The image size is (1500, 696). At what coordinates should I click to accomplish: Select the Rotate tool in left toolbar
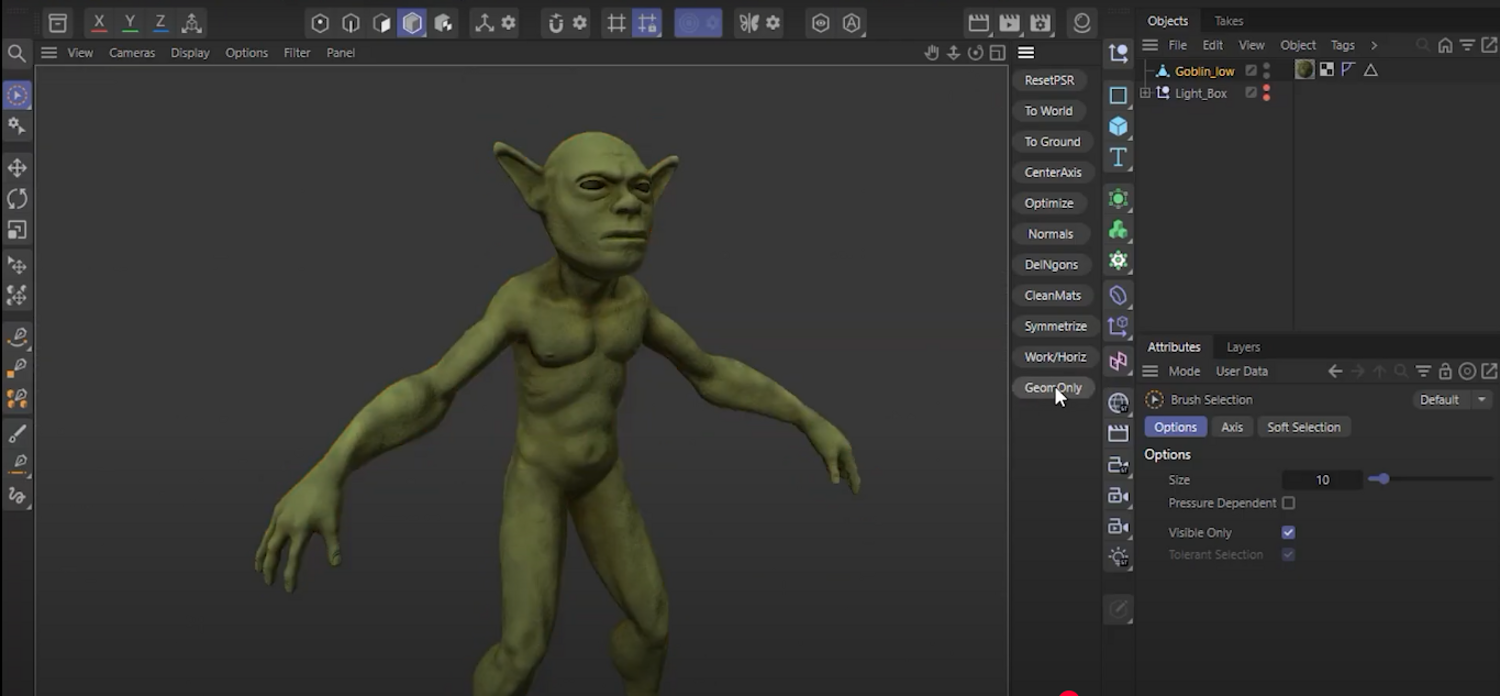tap(17, 199)
